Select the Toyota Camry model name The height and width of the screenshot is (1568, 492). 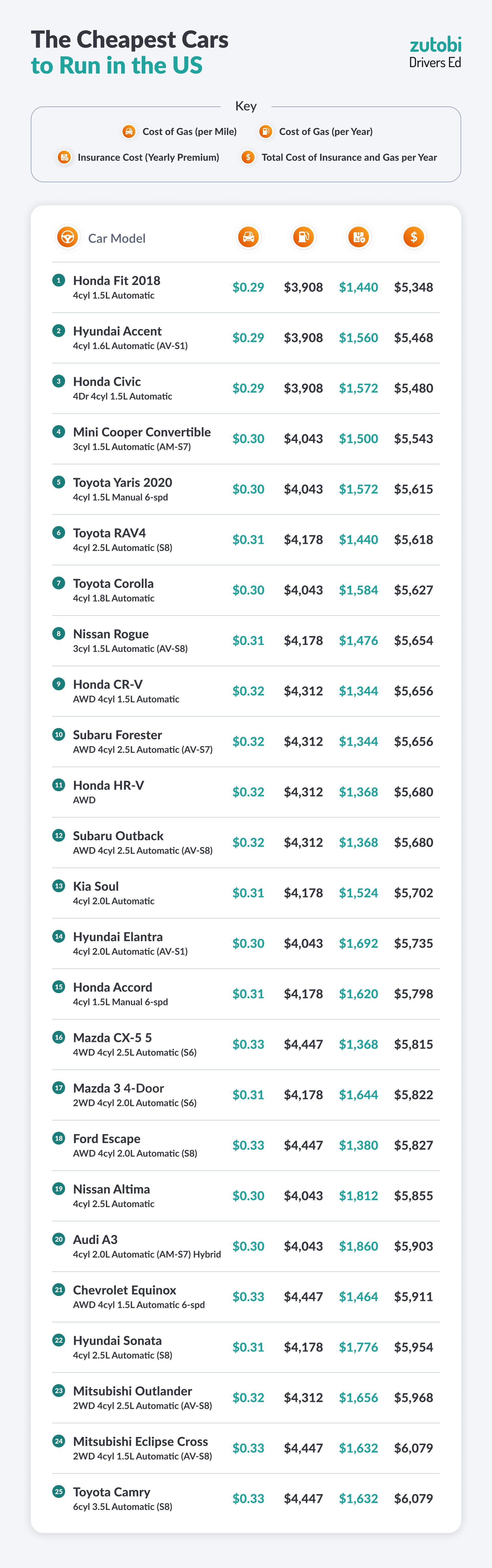(x=111, y=1492)
